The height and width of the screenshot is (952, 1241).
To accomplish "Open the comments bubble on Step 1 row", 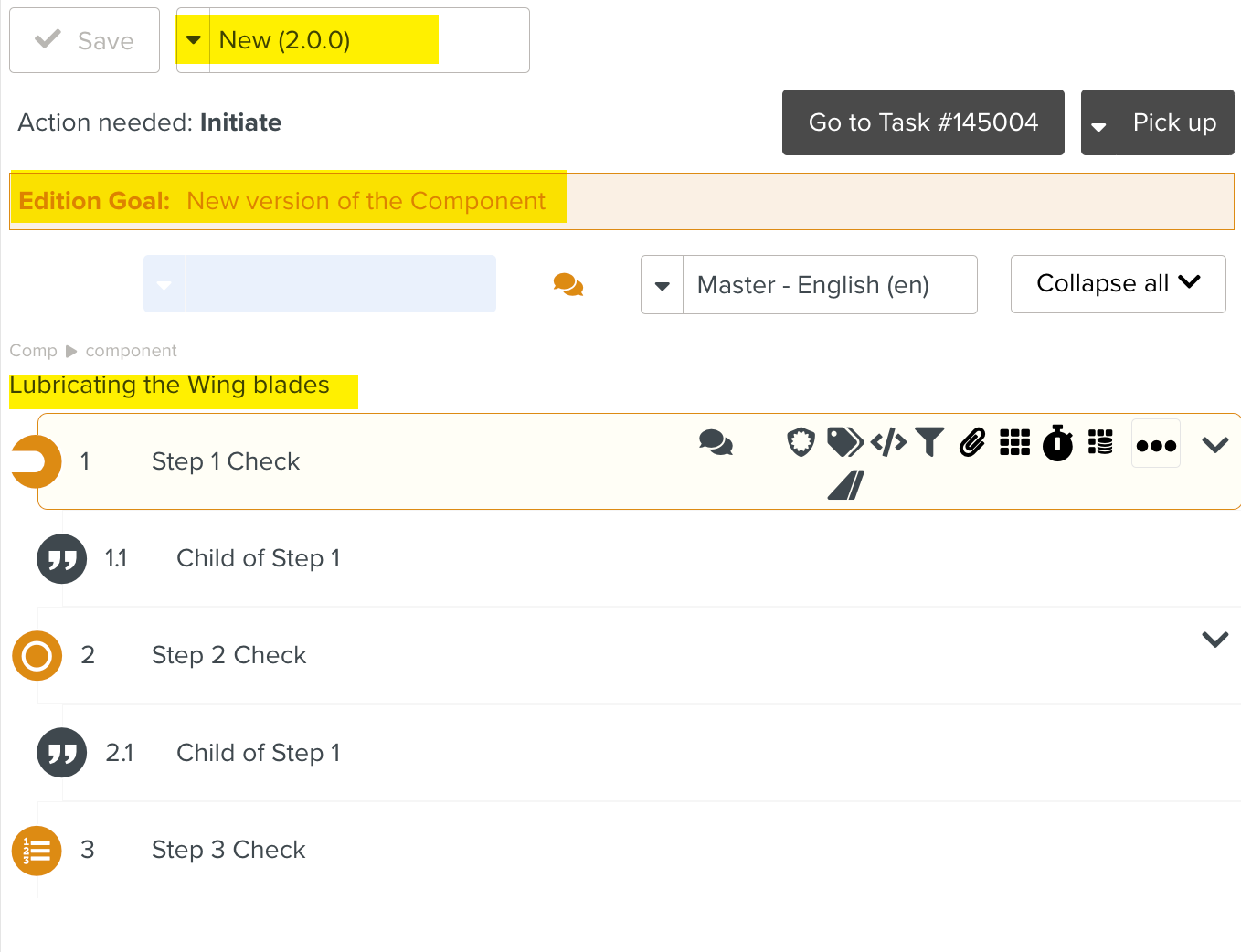I will coord(716,443).
